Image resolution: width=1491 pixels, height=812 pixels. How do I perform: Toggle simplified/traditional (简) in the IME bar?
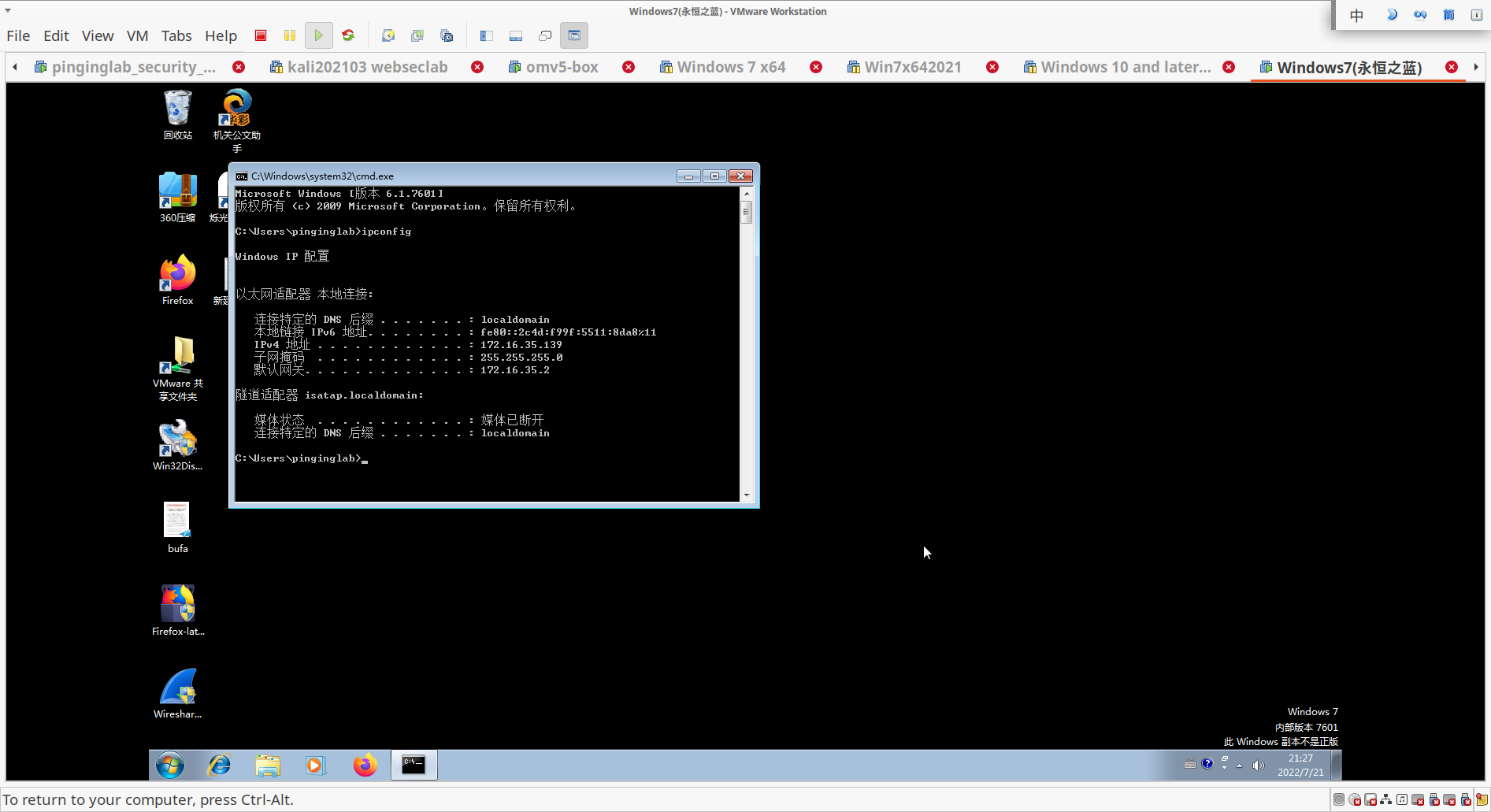1448,15
